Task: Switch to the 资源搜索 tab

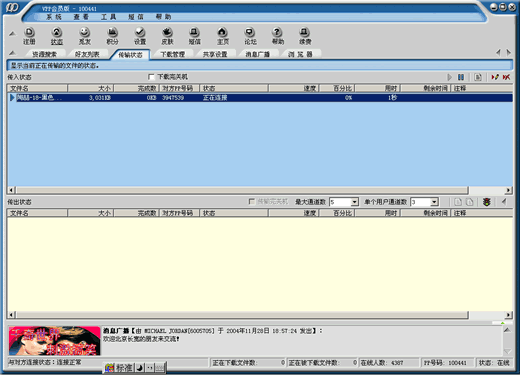Action: (44, 54)
